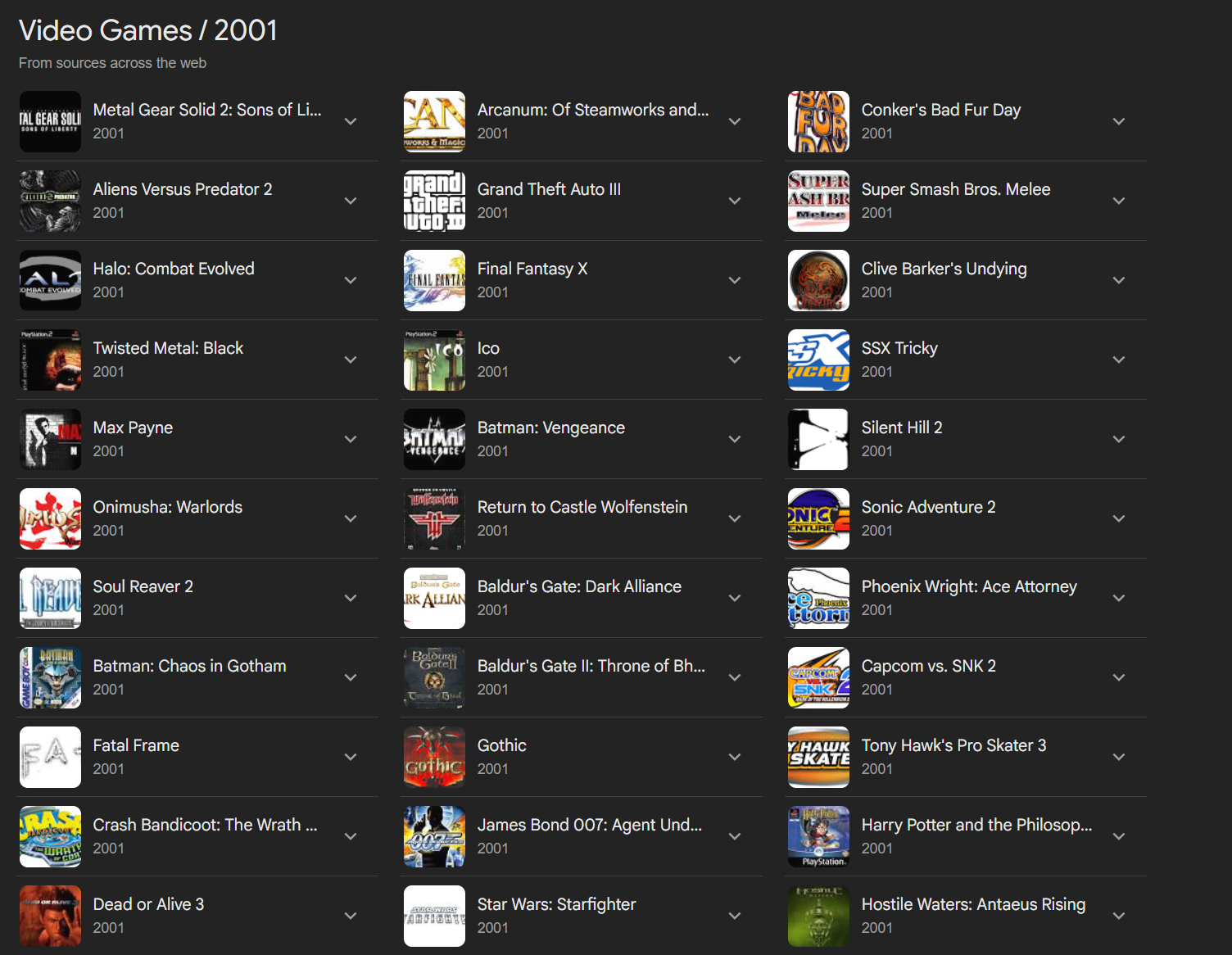The image size is (1232, 955).
Task: Open the Gothic cover thumbnail
Action: coord(434,757)
